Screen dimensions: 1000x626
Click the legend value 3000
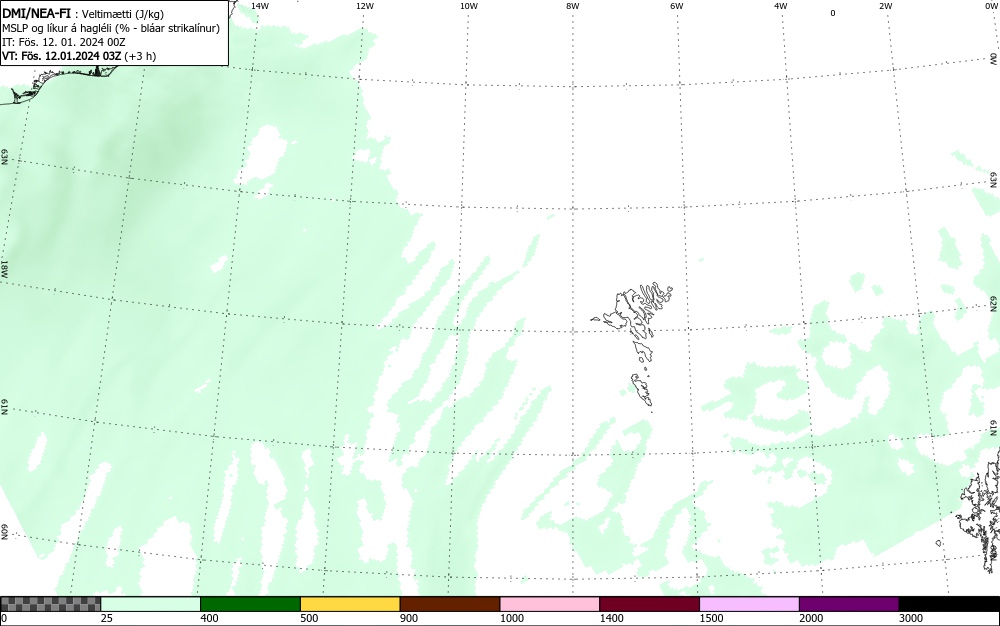[911, 618]
